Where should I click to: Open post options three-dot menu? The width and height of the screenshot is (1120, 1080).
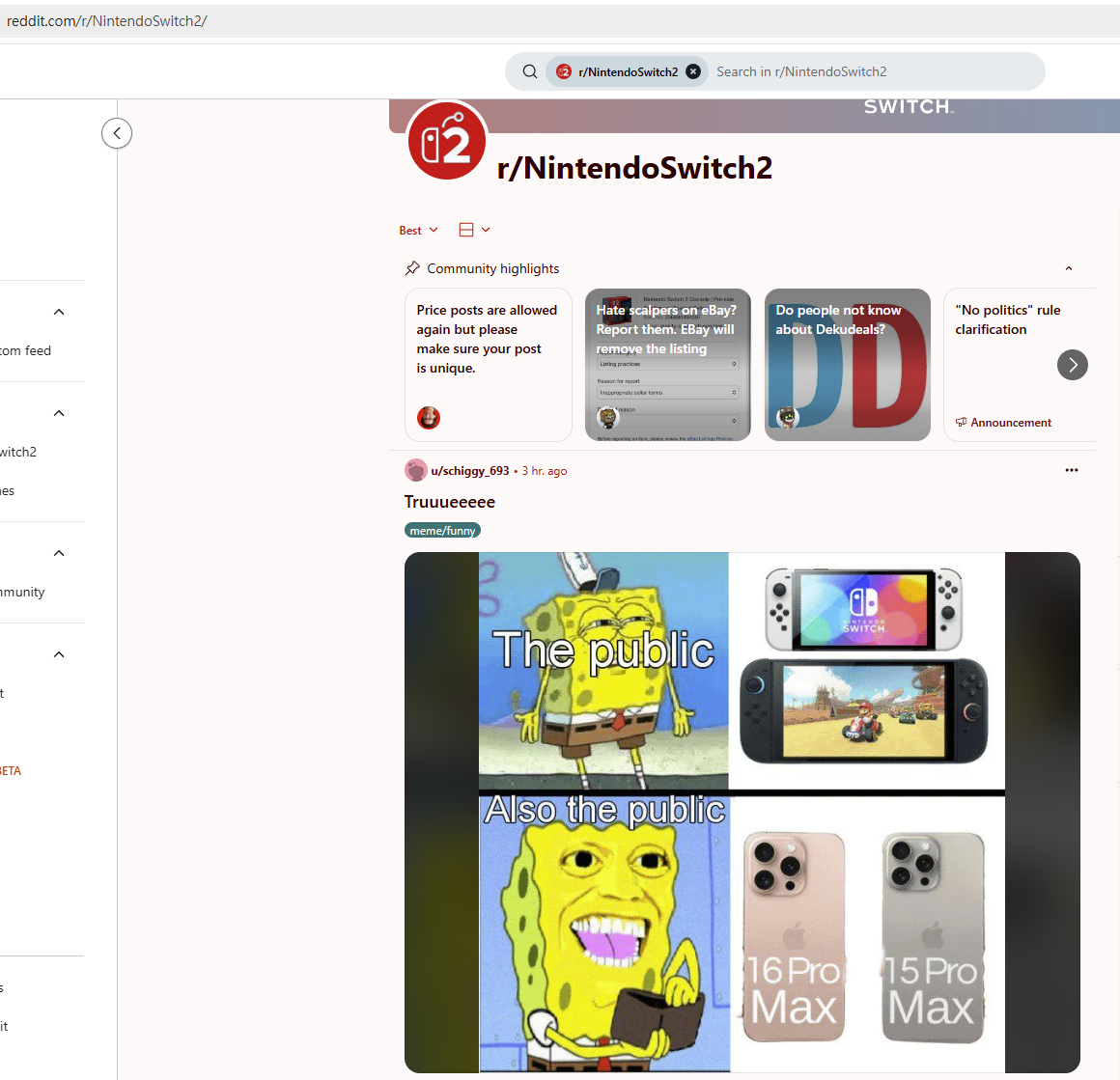1072,470
